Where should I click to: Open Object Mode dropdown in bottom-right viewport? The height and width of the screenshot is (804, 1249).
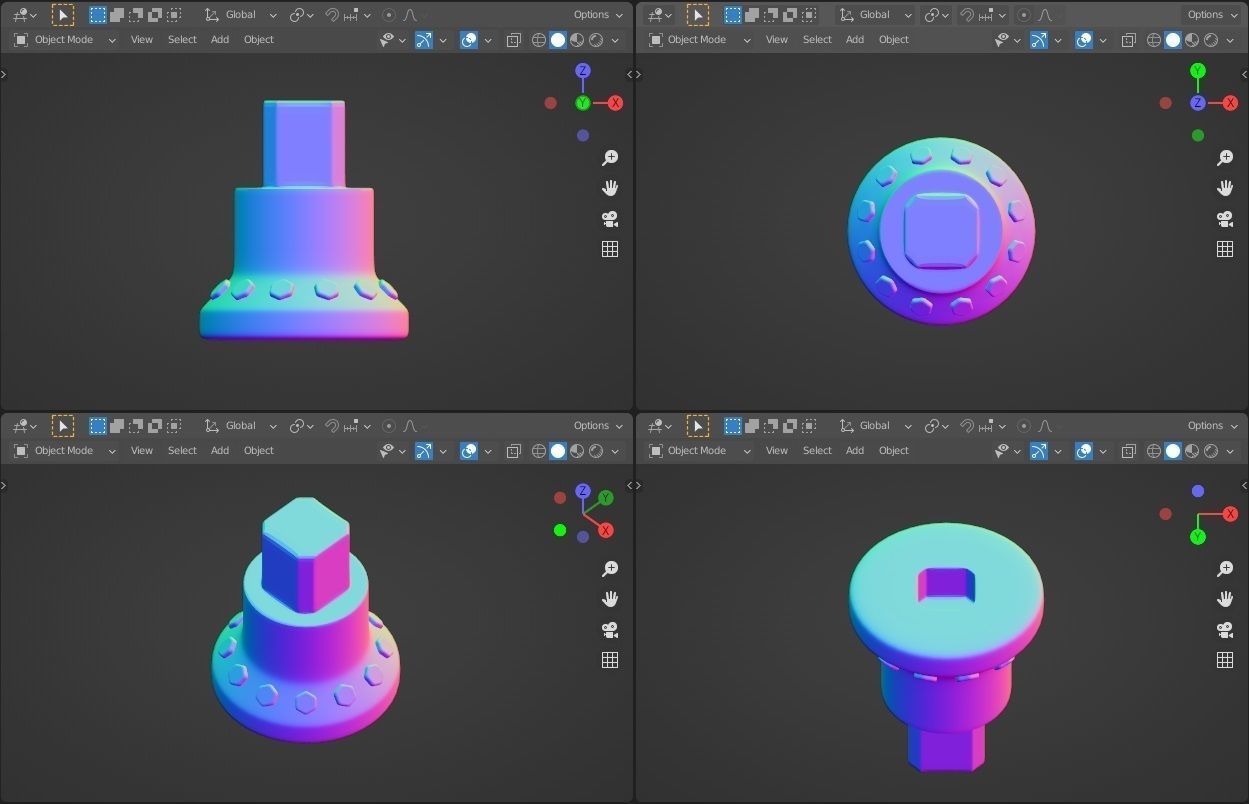coord(699,451)
